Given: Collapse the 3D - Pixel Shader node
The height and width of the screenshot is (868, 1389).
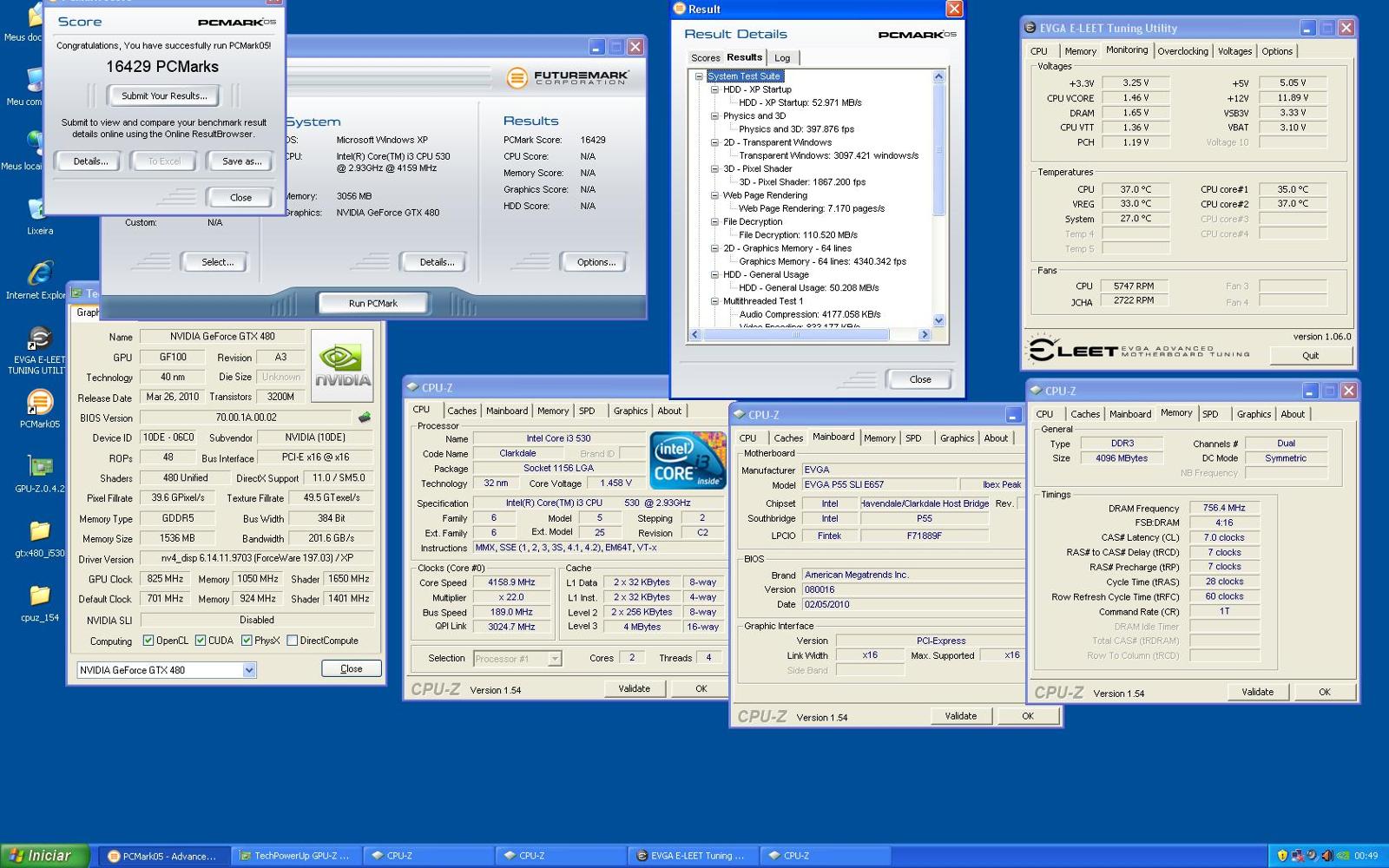Looking at the screenshot, I should pos(714,168).
